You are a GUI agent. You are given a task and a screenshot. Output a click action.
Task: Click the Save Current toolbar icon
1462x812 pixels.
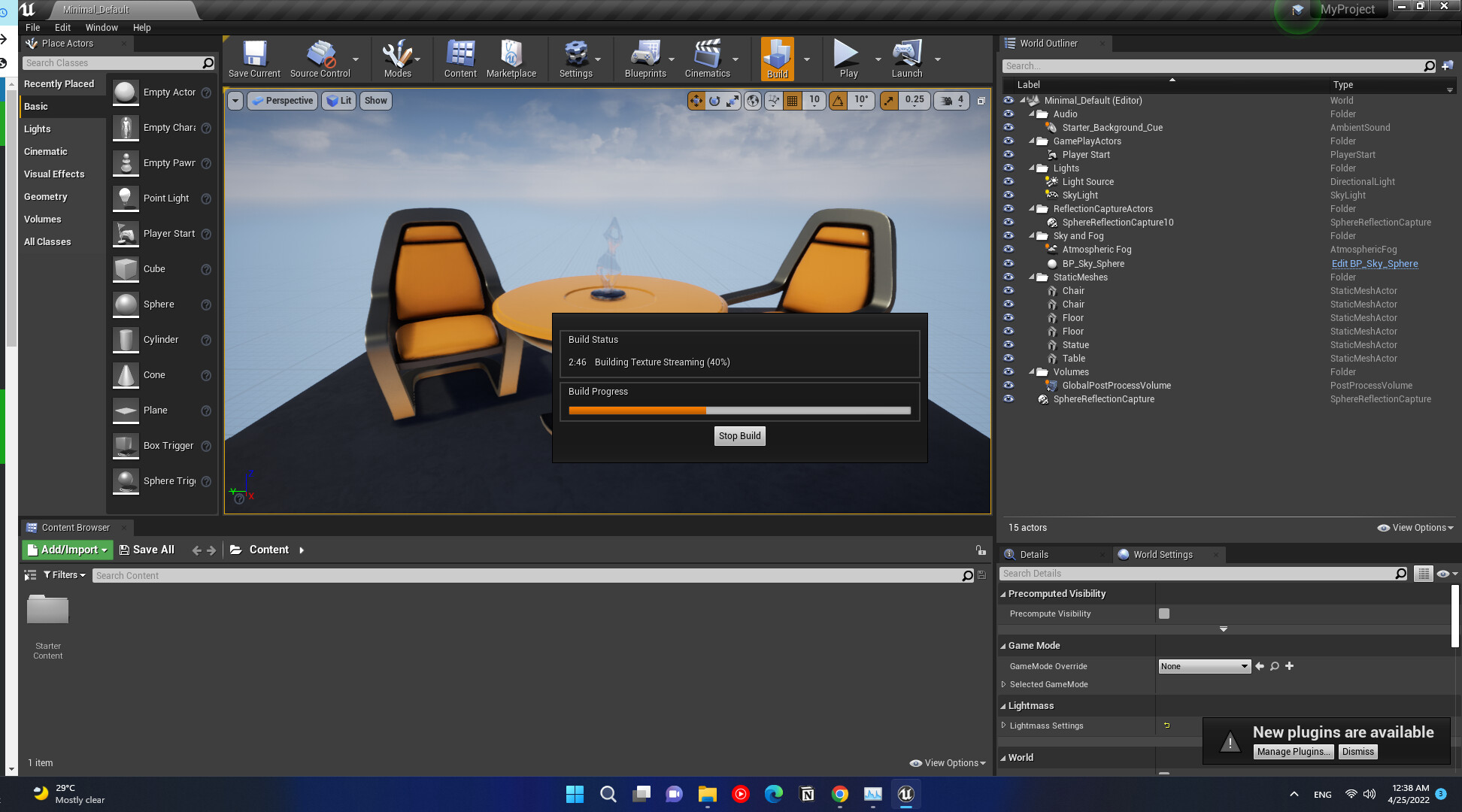(254, 54)
